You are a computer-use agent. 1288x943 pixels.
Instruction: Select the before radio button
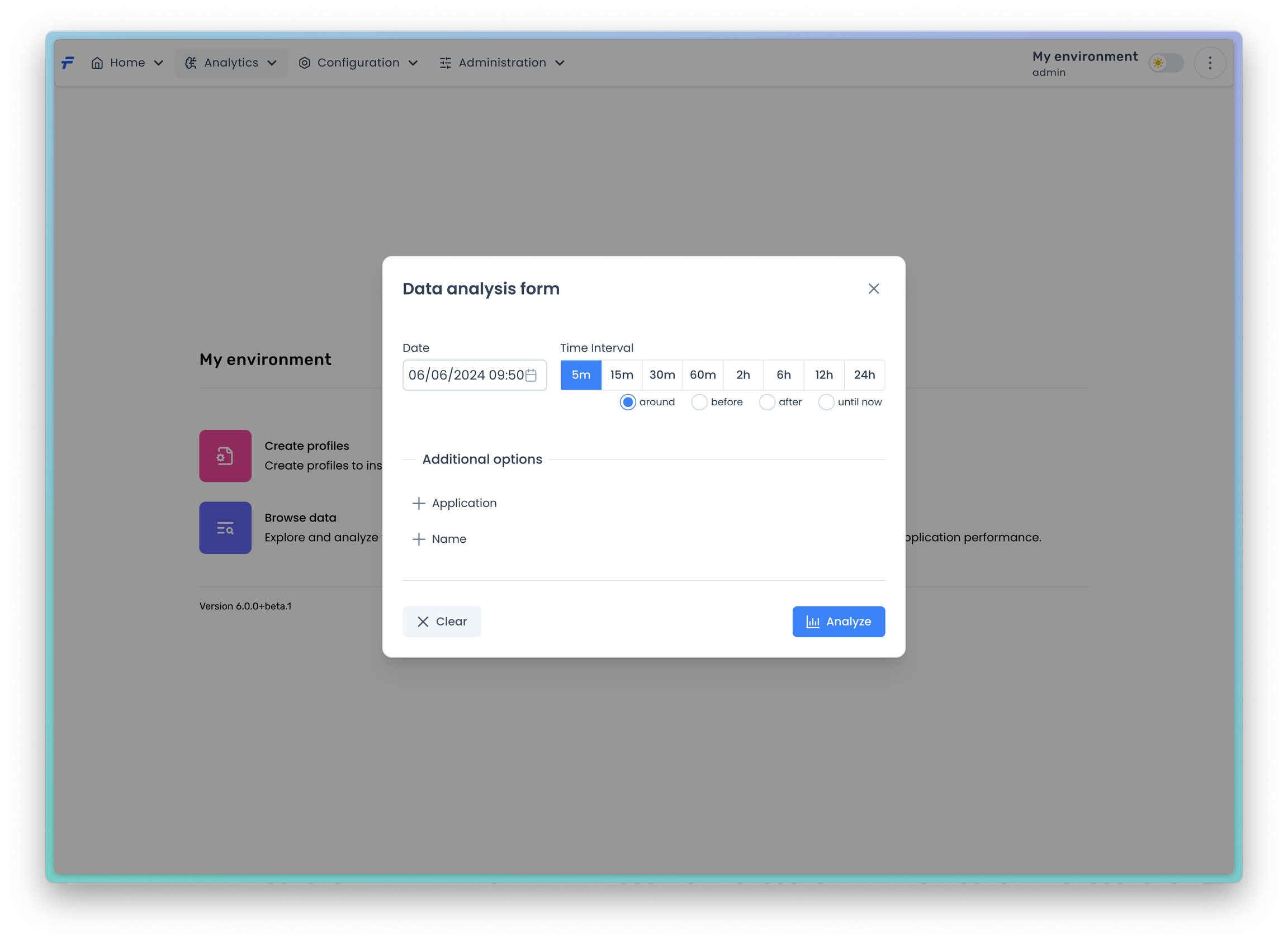pos(699,402)
